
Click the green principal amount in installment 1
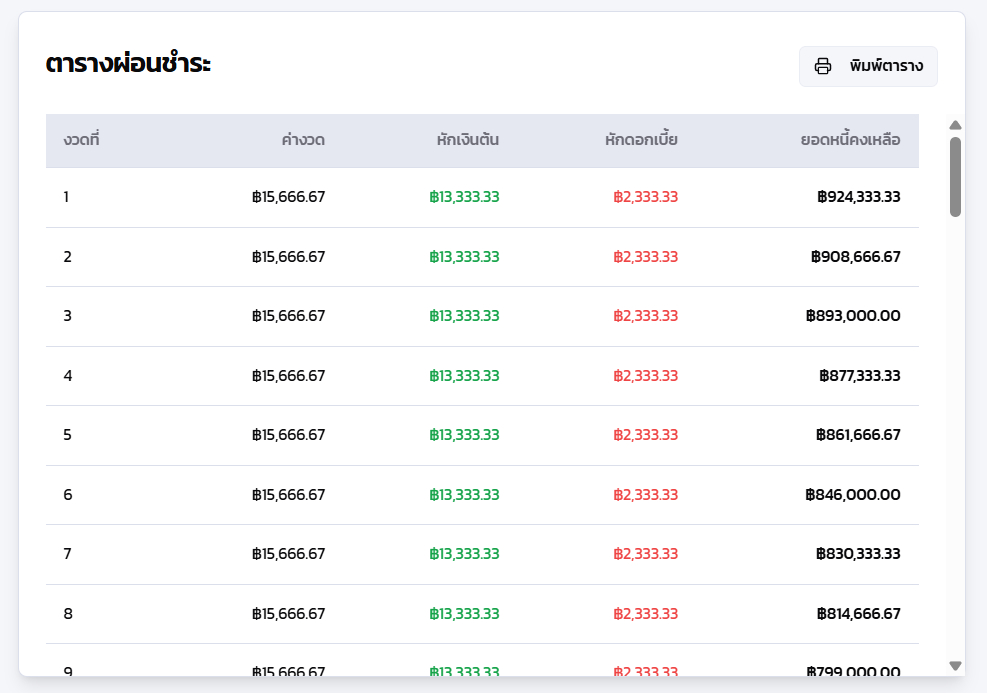[x=464, y=197]
